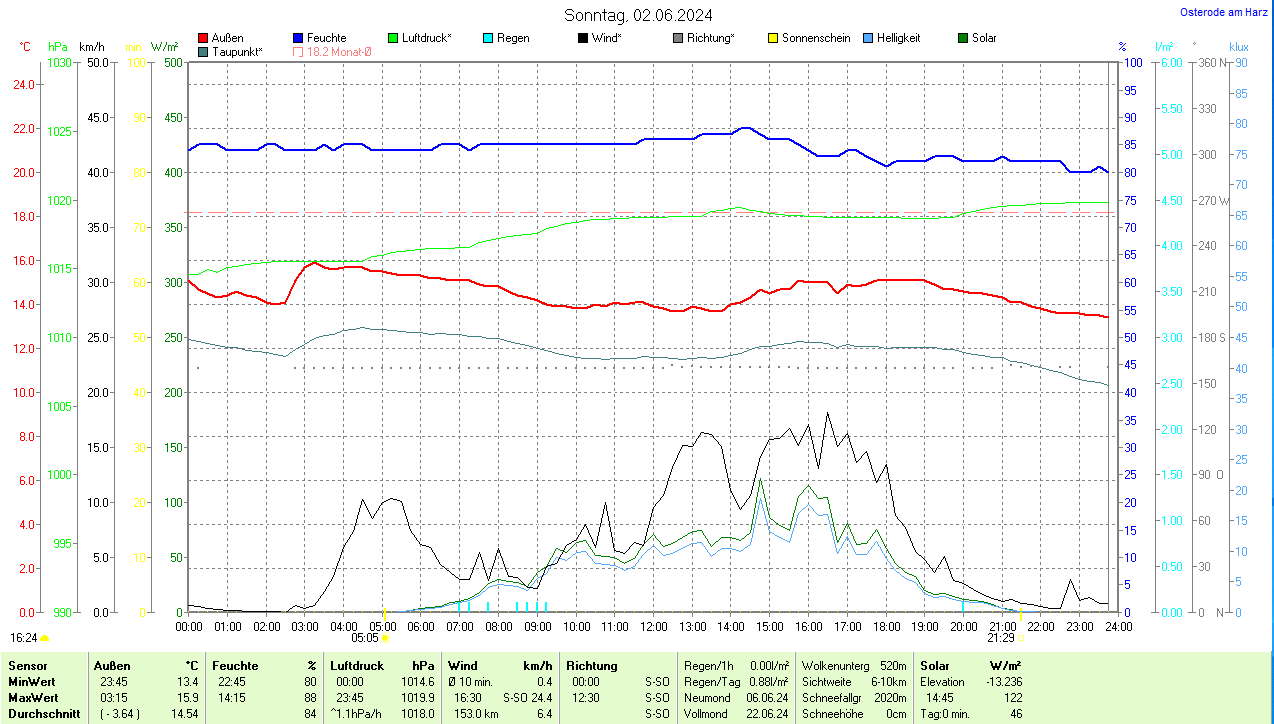Click the light blue Helligkeit legend square
The image size is (1274, 724).
pyautogui.click(x=868, y=38)
